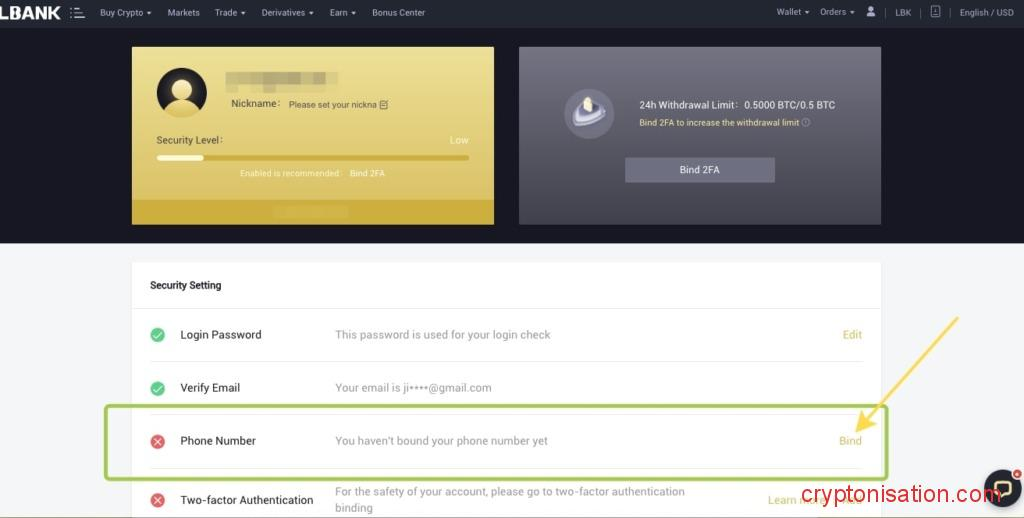Open the Bonus Center menu item
Image resolution: width=1024 pixels, height=518 pixels.
(x=398, y=13)
